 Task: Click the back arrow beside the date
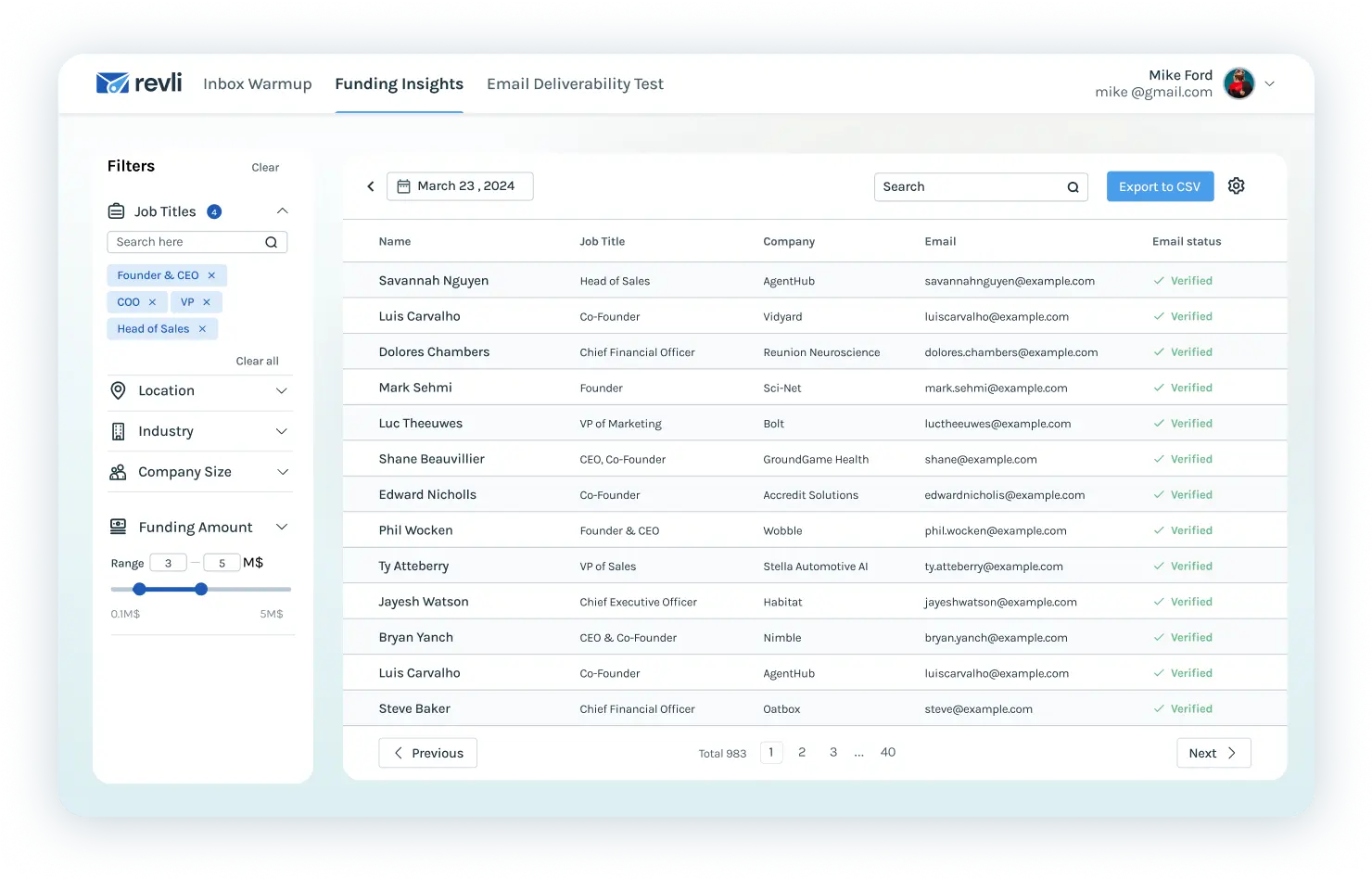tap(371, 186)
